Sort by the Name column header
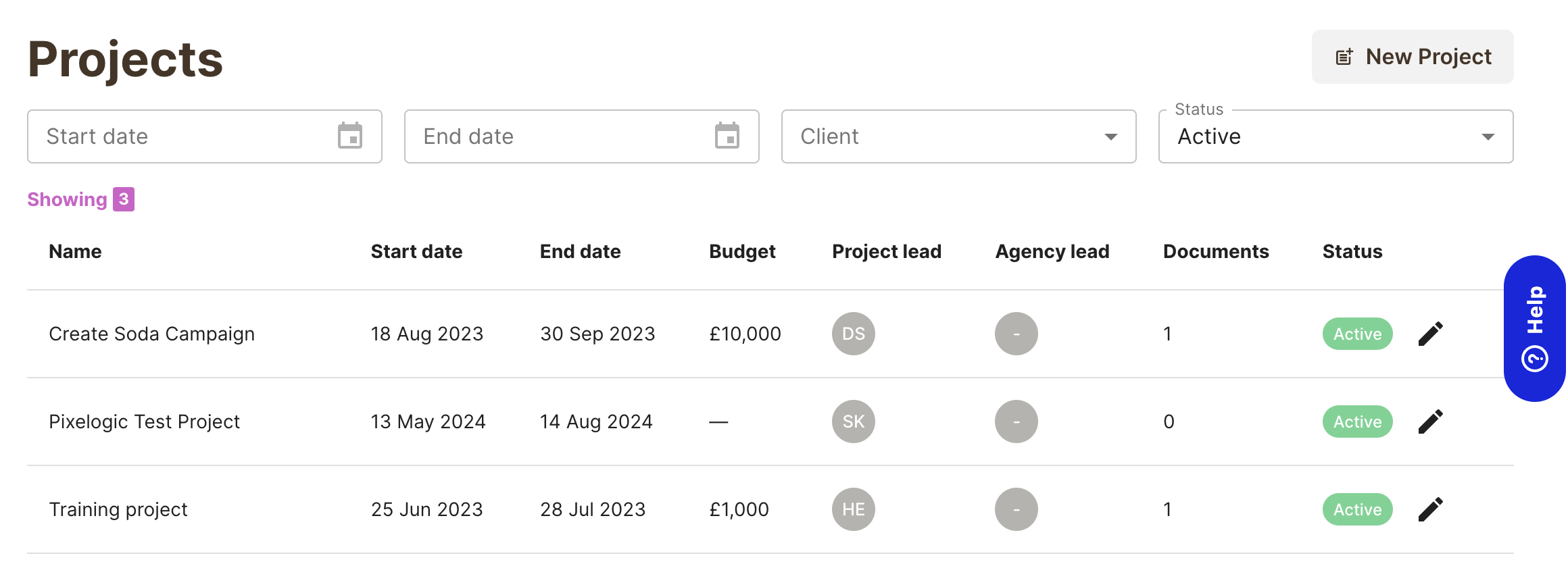1568x562 pixels. (75, 251)
